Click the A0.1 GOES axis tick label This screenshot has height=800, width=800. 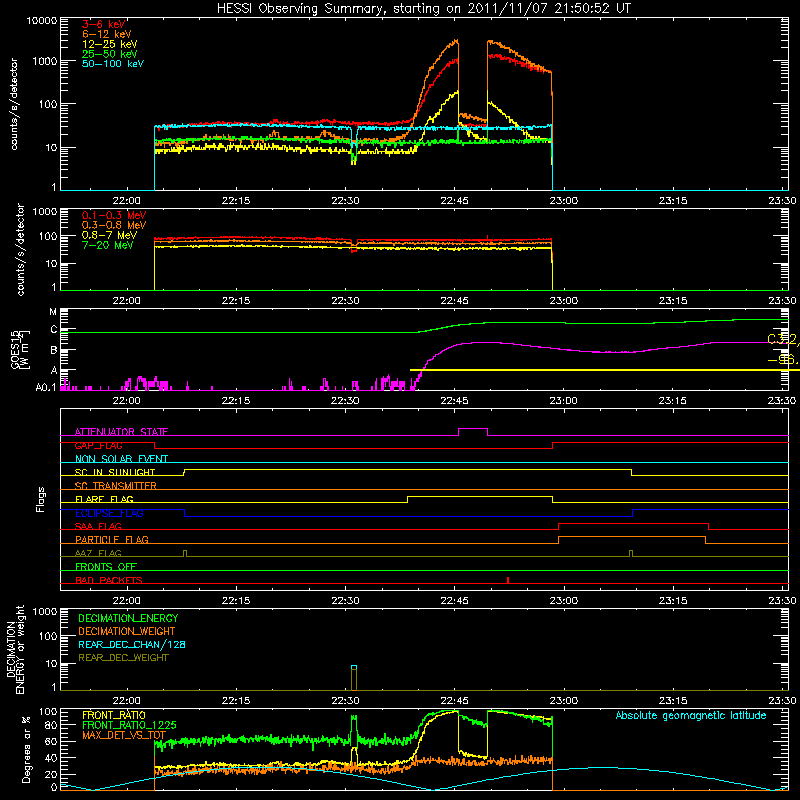(46, 387)
